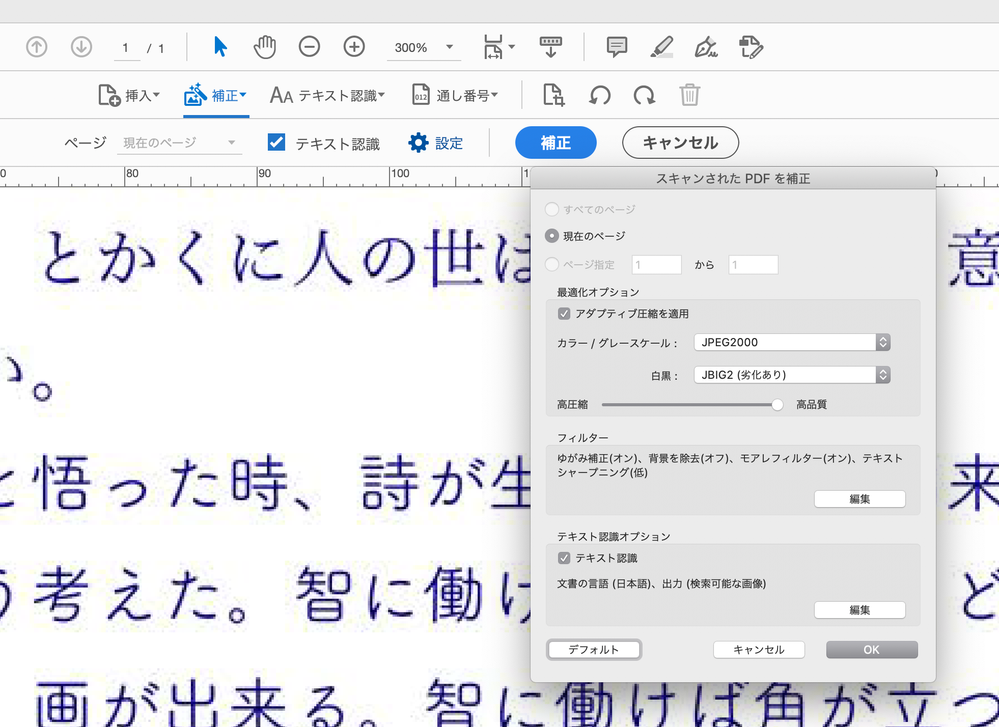Disable the テキスト認識 checkbox in the dialog

tap(563, 557)
